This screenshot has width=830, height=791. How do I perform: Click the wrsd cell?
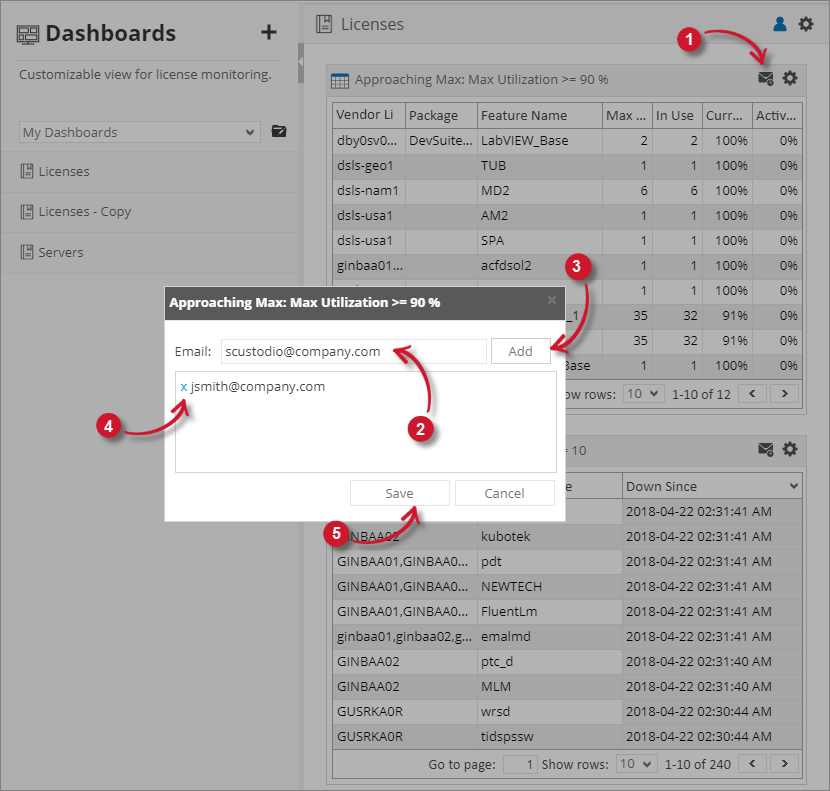click(549, 711)
